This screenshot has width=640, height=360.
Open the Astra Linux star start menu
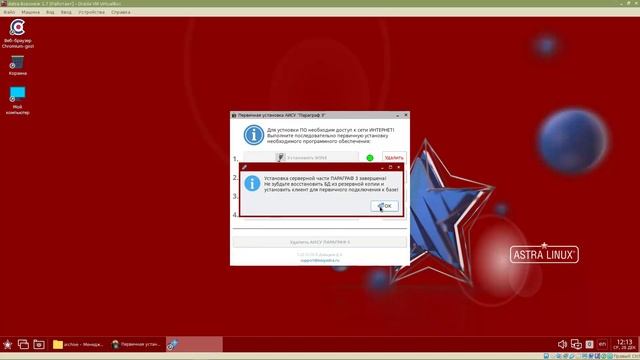[7, 344]
